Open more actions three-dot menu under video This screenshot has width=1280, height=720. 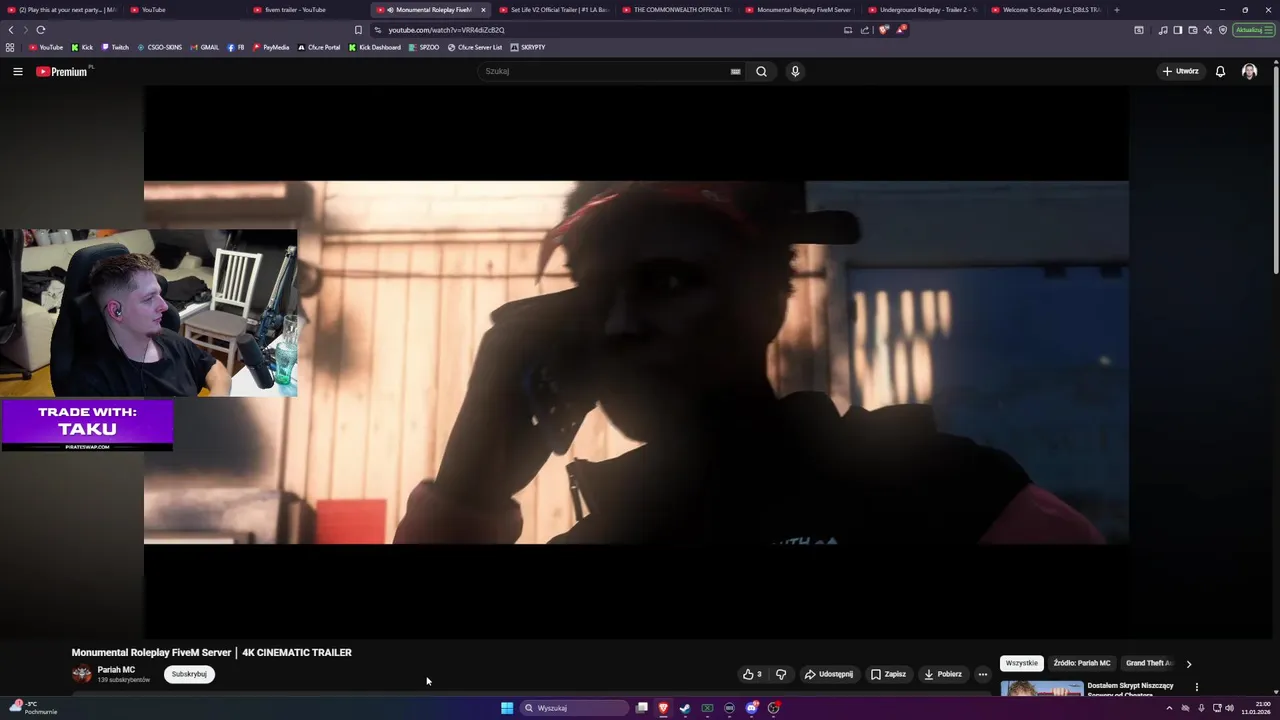(x=982, y=674)
